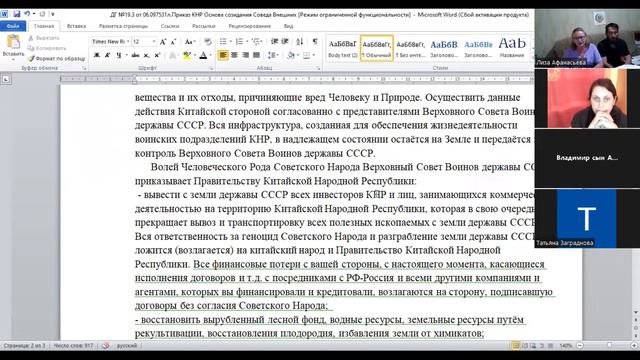Switch to the Главная tab

point(44,26)
